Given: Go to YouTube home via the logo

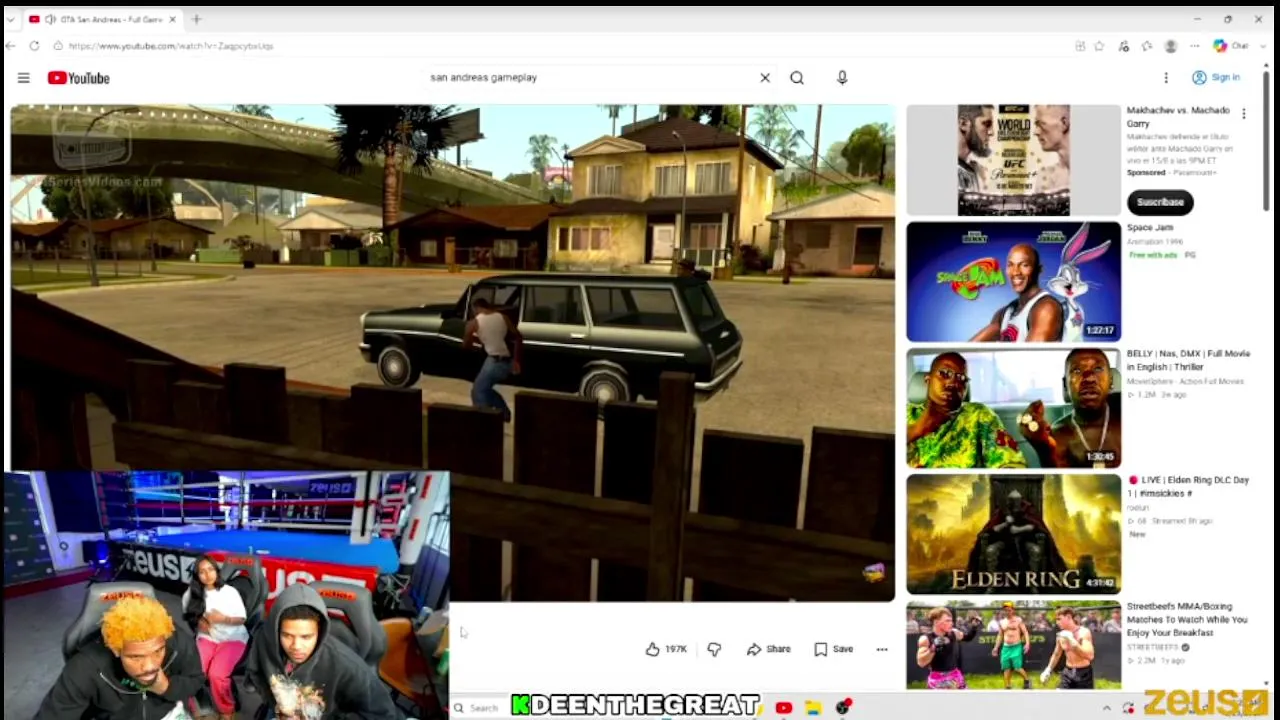Looking at the screenshot, I should coord(78,78).
